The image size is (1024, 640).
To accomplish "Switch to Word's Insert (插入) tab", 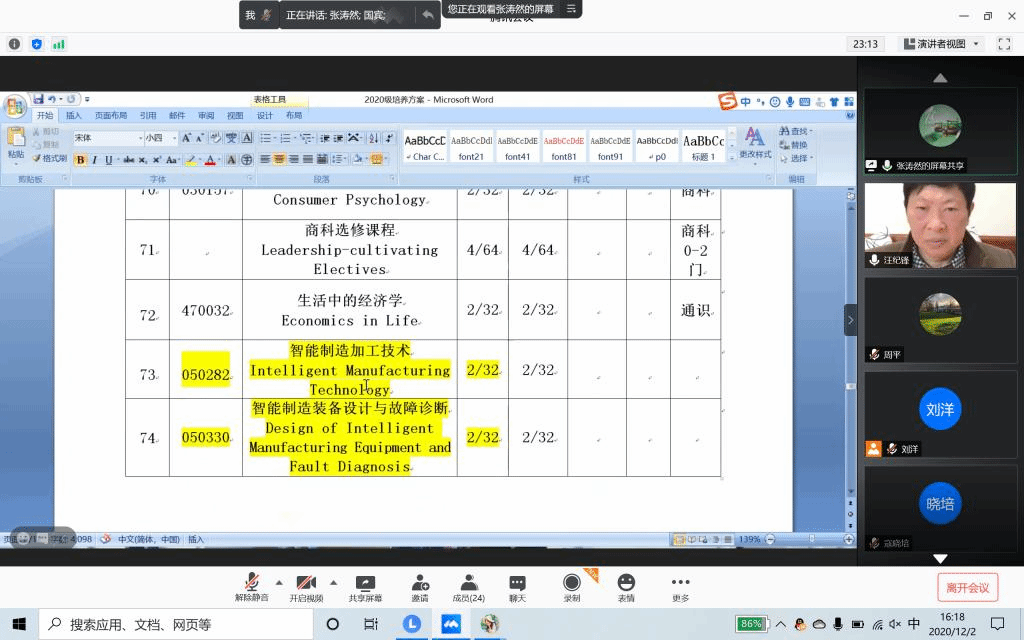I will [74, 116].
